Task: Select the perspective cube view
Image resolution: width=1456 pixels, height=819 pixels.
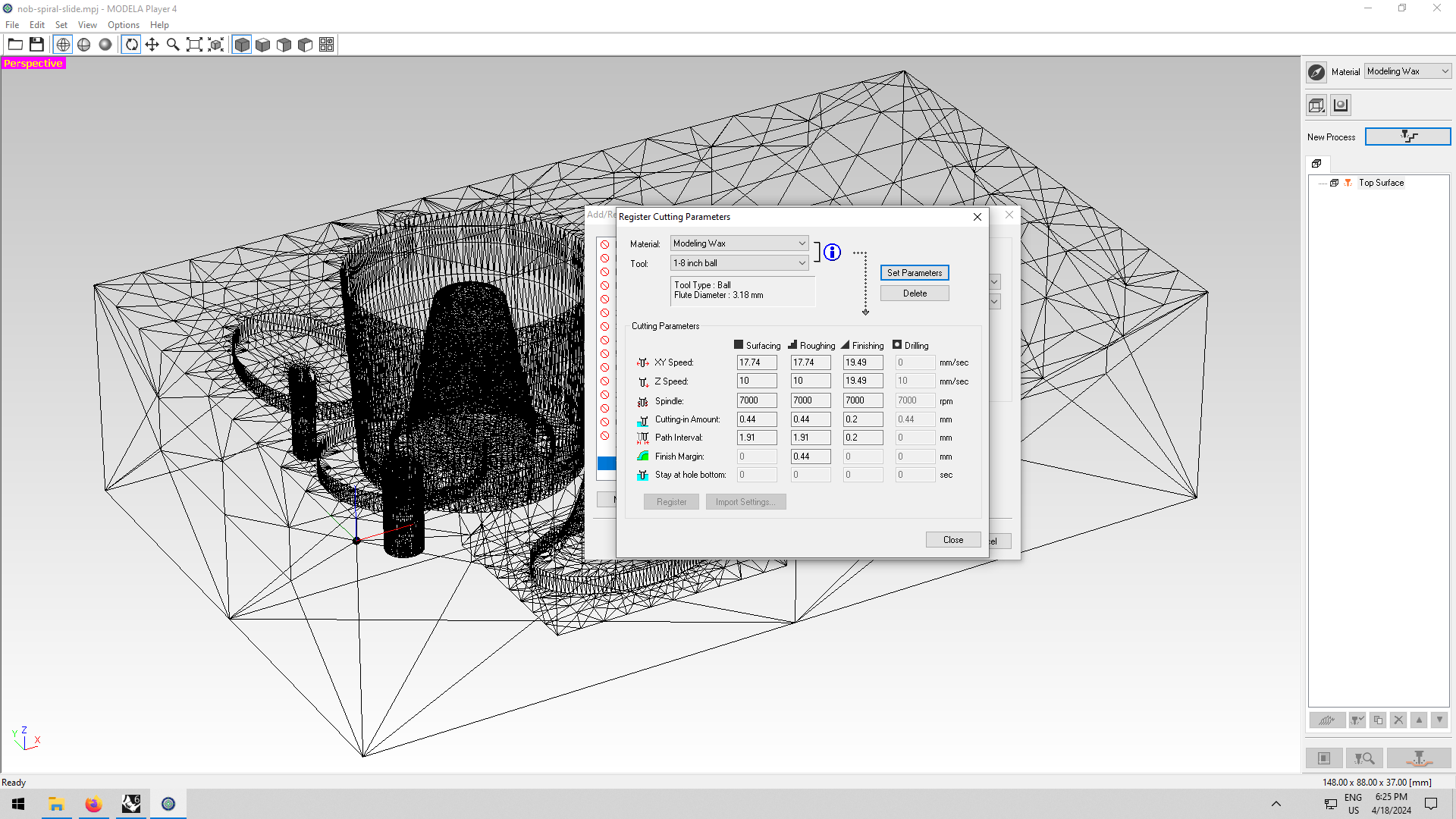Action: point(242,45)
